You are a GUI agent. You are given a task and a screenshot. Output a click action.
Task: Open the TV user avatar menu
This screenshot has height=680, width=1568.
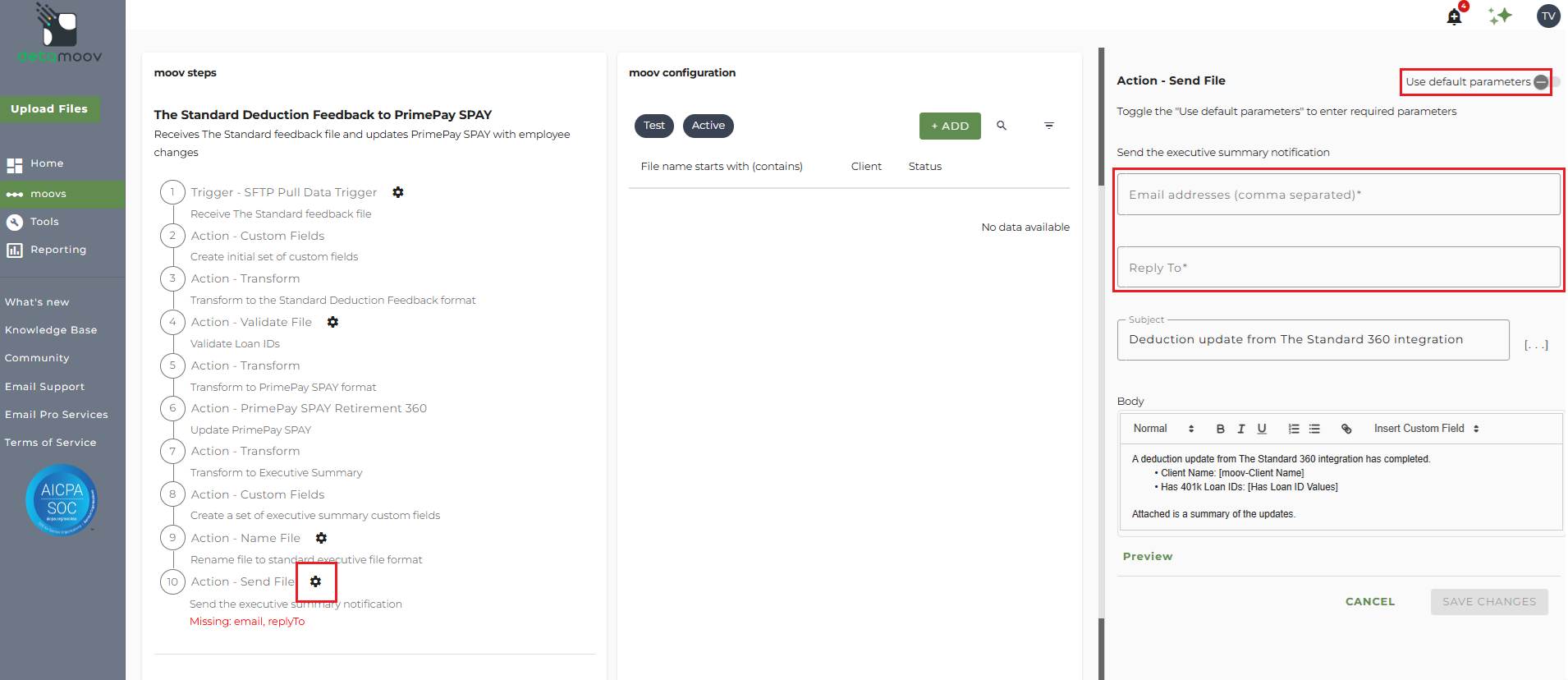[x=1548, y=16]
